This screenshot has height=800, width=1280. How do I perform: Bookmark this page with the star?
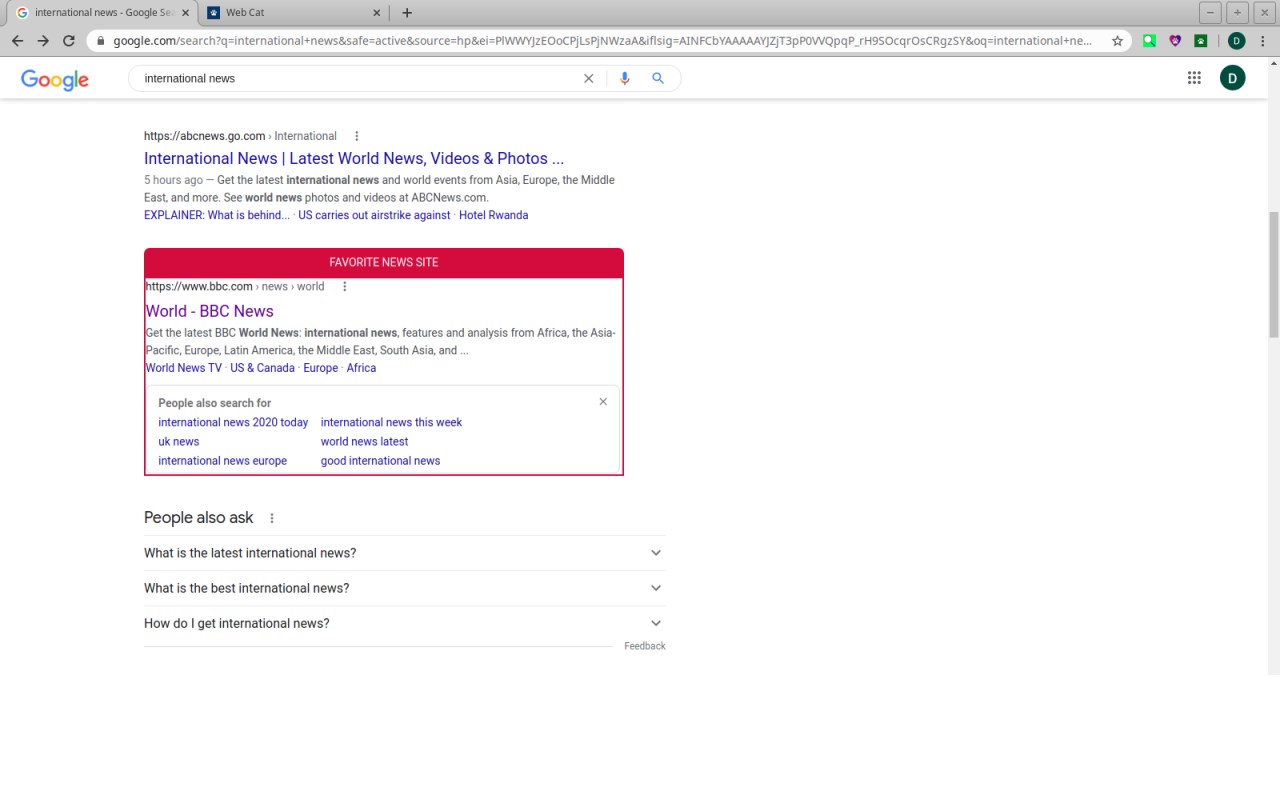(x=1117, y=41)
